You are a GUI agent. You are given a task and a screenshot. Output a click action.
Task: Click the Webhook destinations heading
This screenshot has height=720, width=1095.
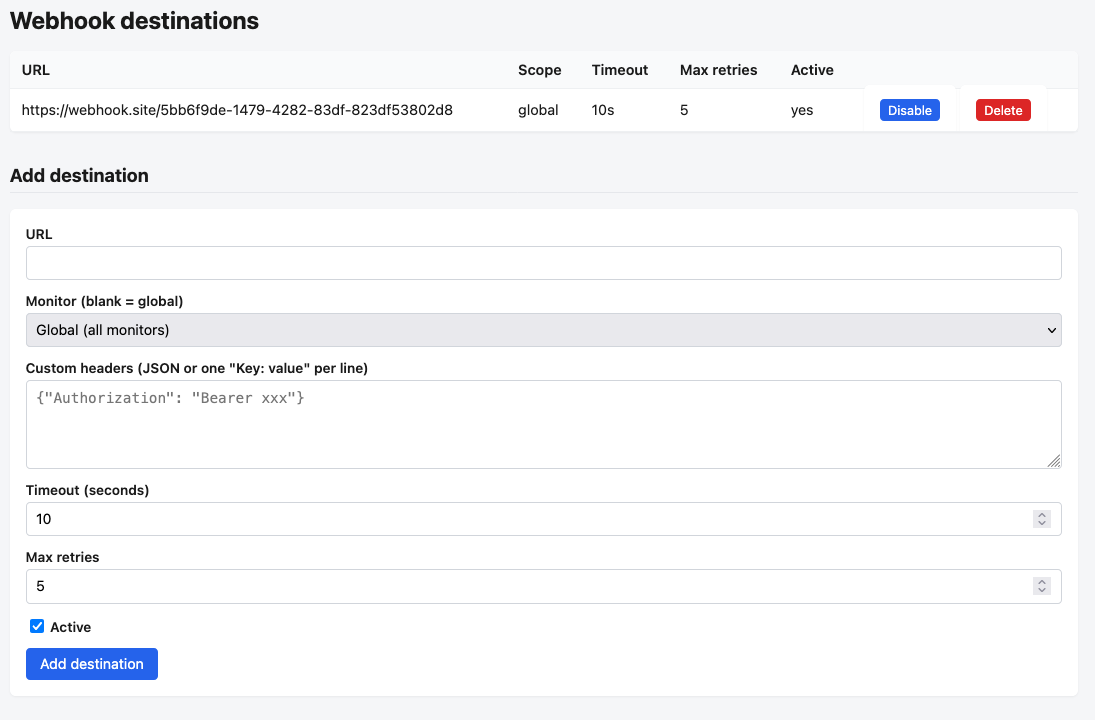click(134, 21)
